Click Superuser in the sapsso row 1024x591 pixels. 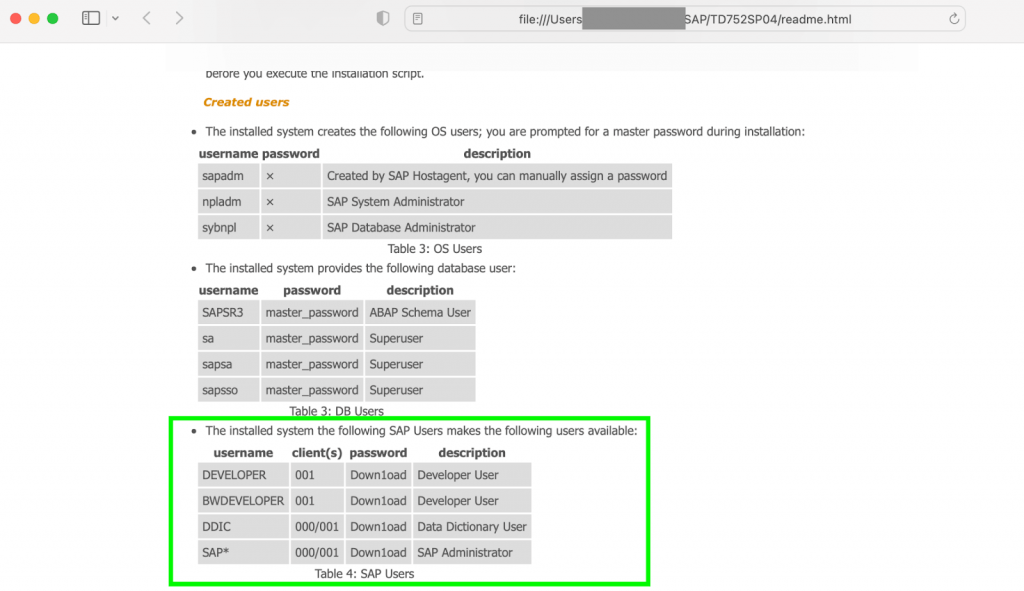[420, 390]
